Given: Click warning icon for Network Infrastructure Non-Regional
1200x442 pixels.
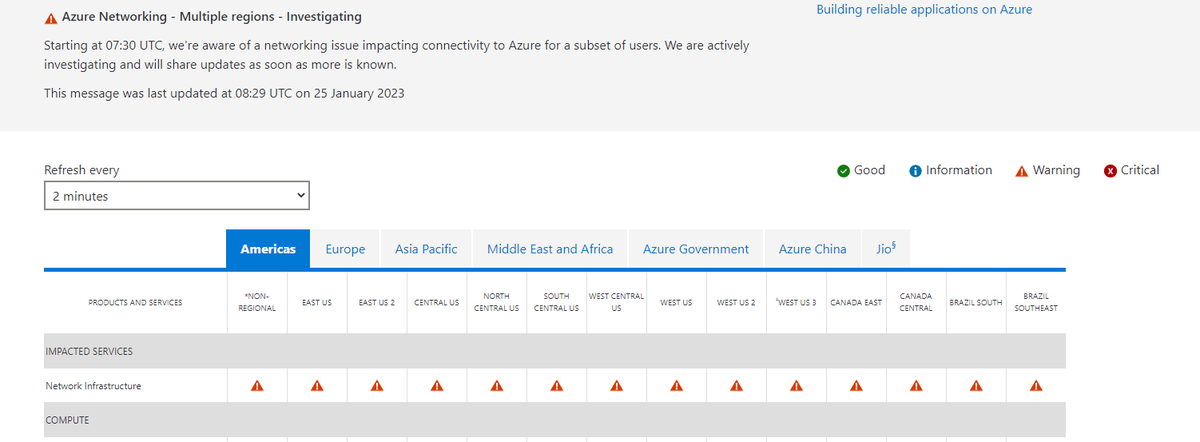Looking at the screenshot, I should tap(257, 386).
